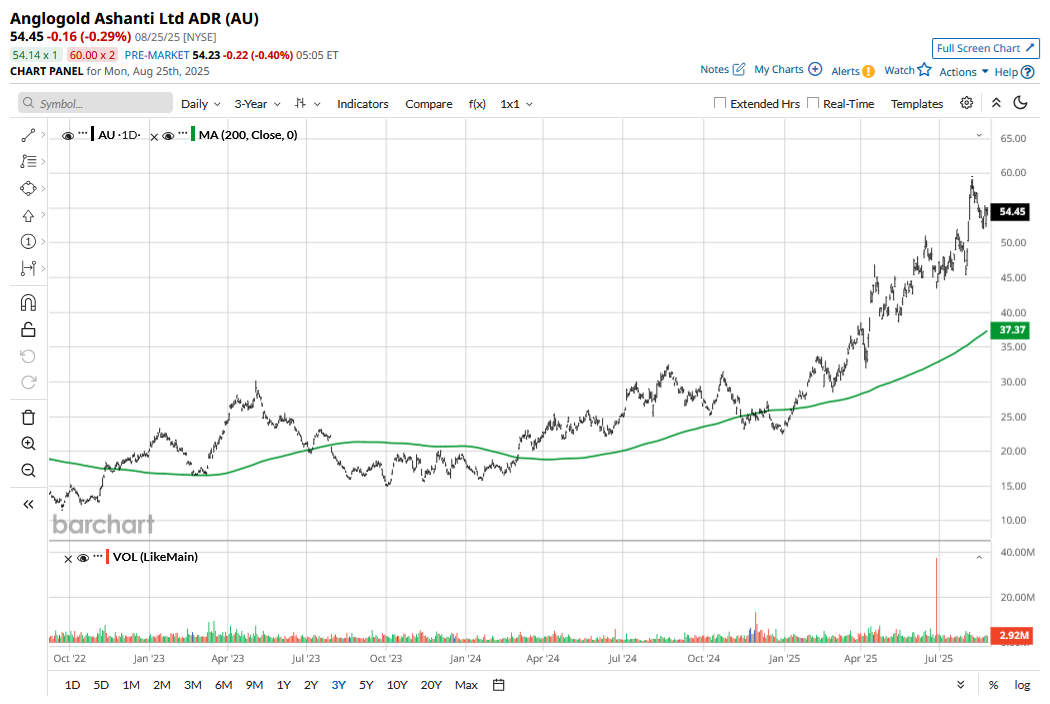Zoom in on the chart
This screenshot has width=1050, height=704.
point(28,443)
